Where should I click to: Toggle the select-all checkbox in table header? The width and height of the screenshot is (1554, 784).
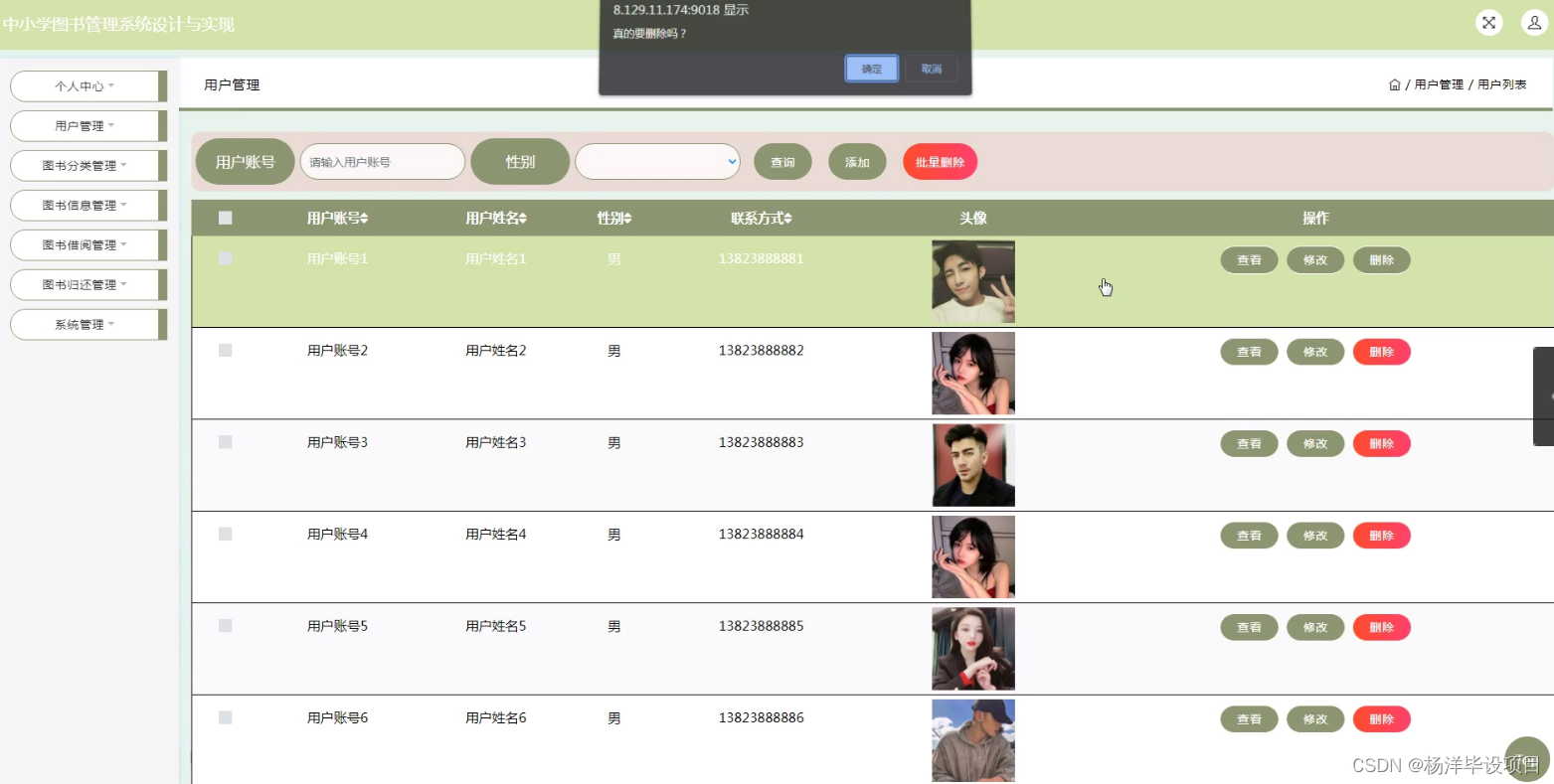coord(224,217)
